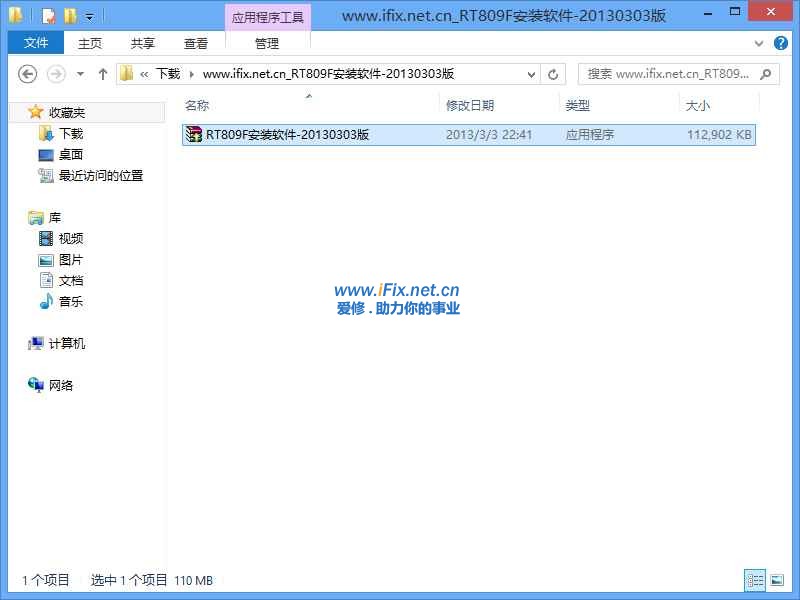800x600 pixels.
Task: Click the properties icon in quick access toolbar
Action: [48, 16]
